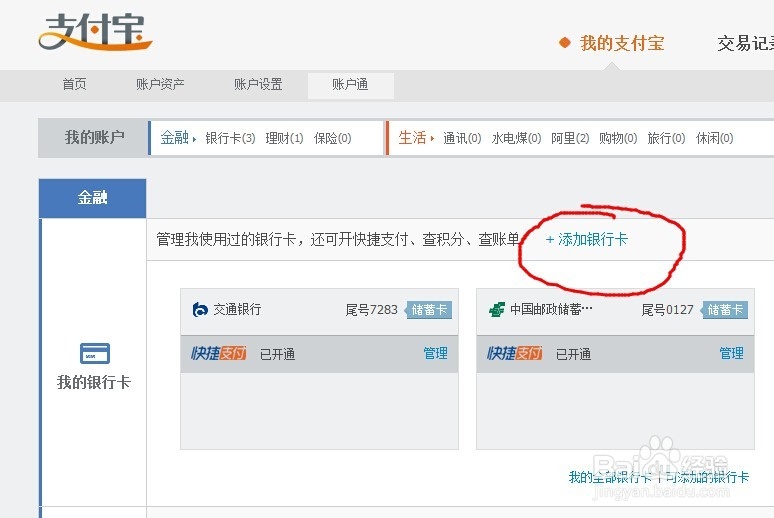Click 尾号7283 card number text
This screenshot has width=774, height=518.
pyautogui.click(x=371, y=310)
